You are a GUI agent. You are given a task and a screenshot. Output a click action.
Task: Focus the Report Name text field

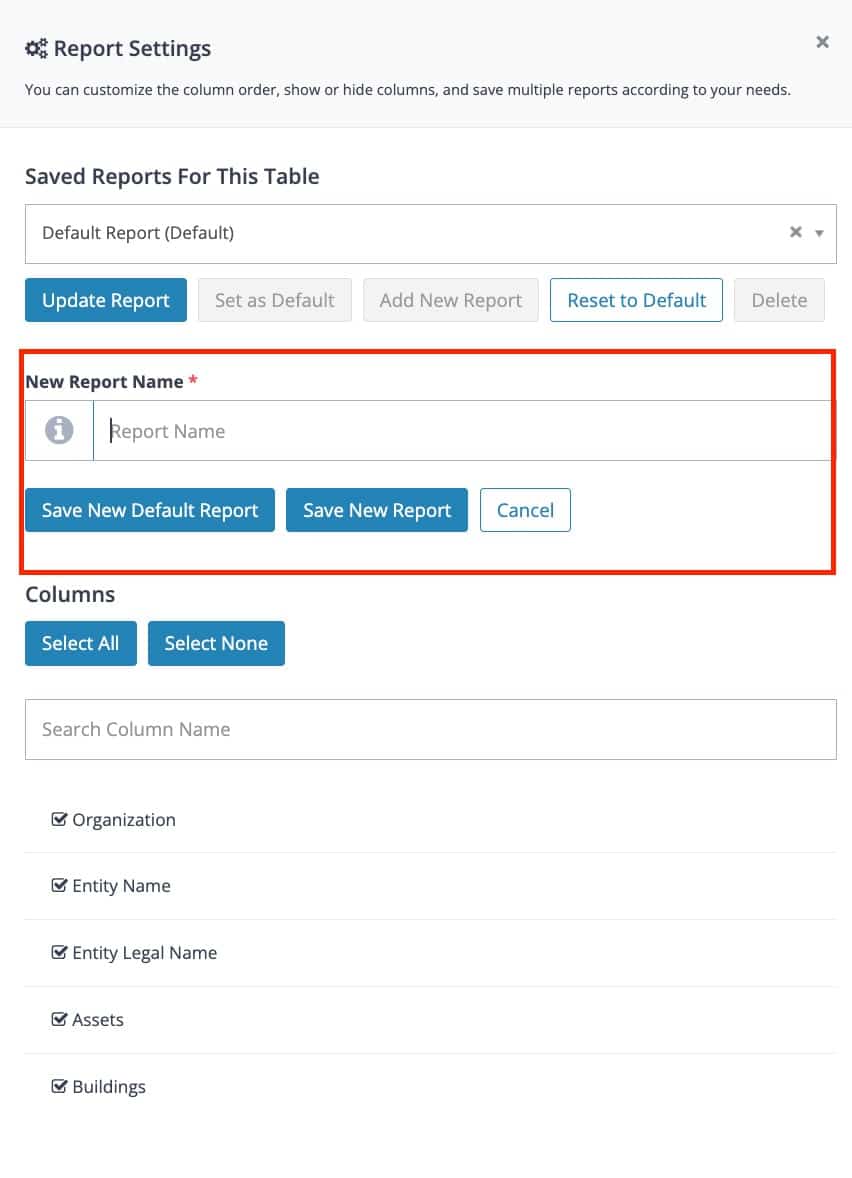pos(462,430)
